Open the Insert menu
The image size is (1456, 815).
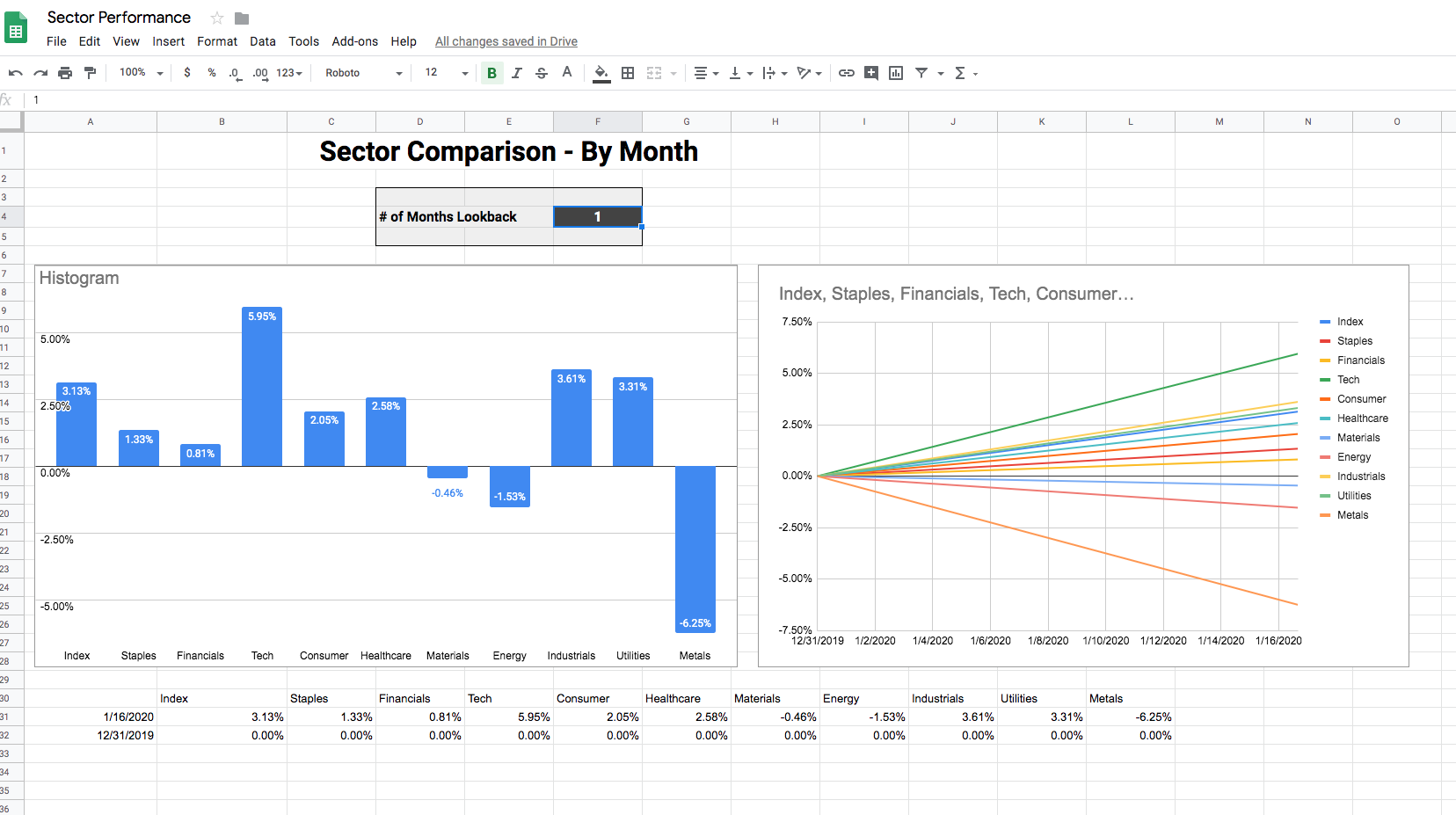(x=168, y=41)
